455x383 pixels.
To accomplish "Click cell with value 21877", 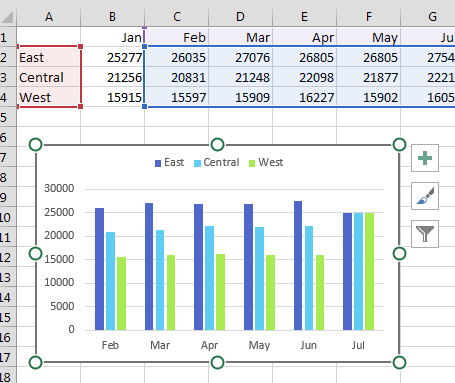I will (x=368, y=77).
